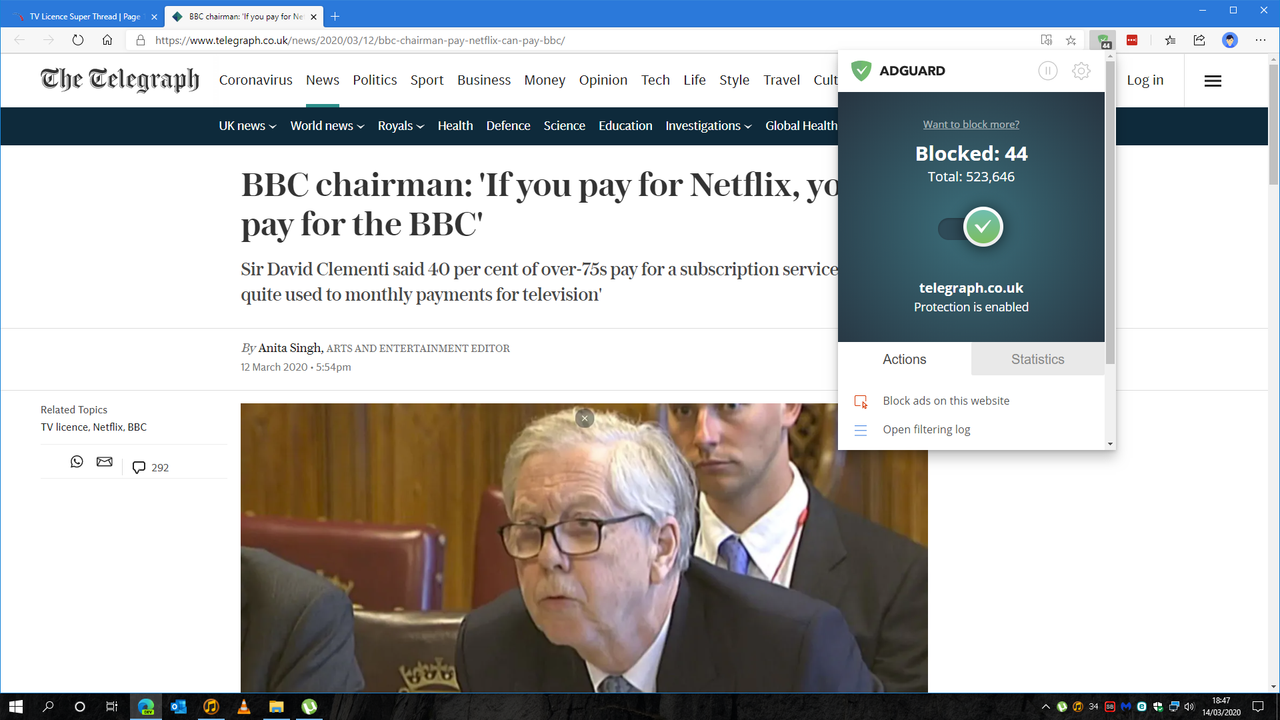Click the Log in link
Image resolution: width=1280 pixels, height=720 pixels.
coord(1145,80)
